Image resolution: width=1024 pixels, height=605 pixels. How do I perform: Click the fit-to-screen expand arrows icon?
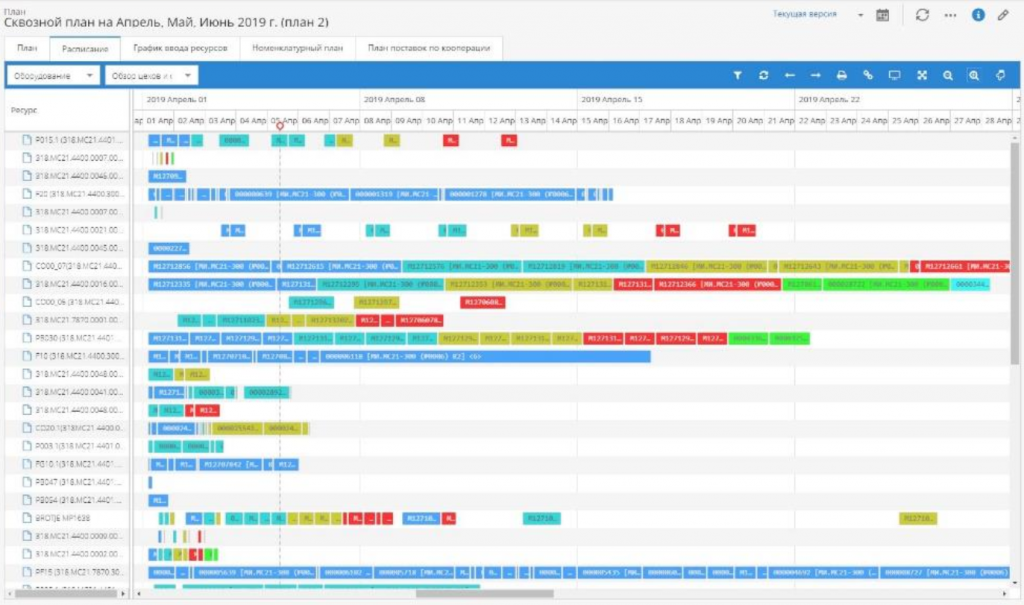coord(921,76)
